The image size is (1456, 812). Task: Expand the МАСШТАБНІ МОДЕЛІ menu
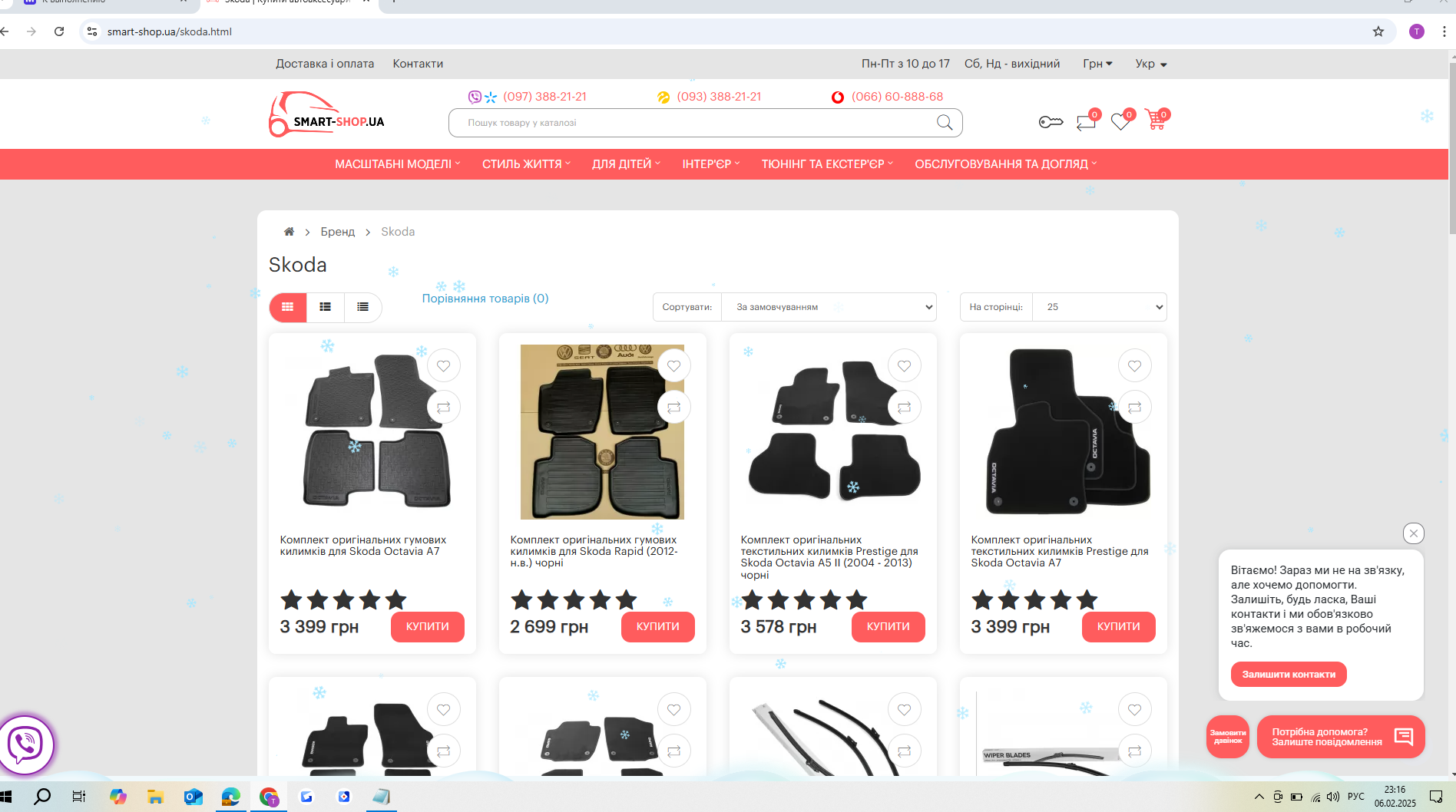[x=398, y=164]
